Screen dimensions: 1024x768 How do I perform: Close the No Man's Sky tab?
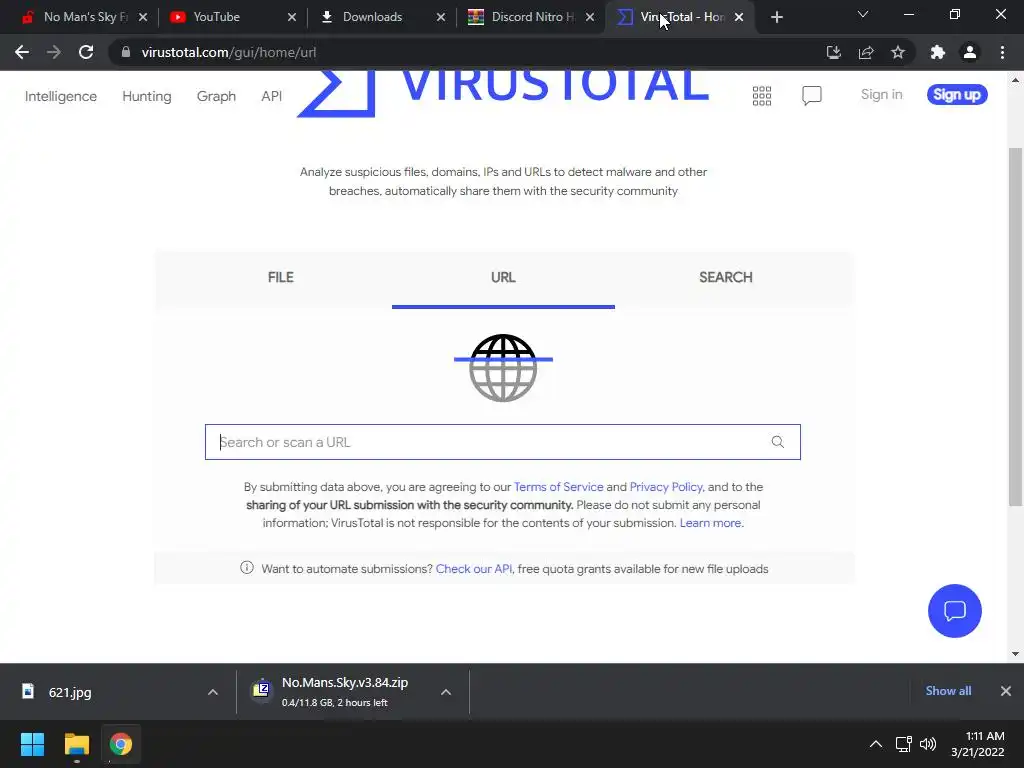143,17
